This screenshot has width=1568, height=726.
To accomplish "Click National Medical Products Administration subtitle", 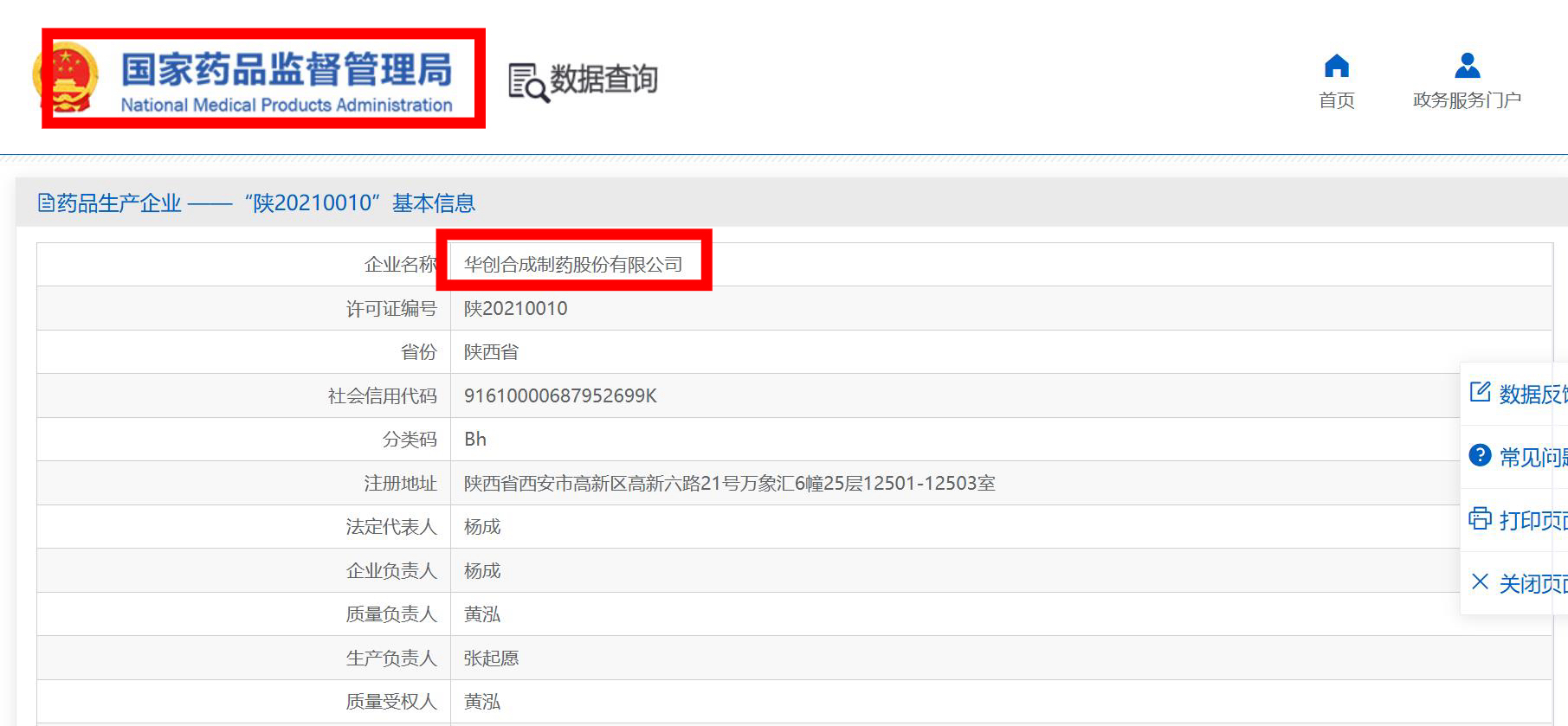I will [x=287, y=105].
